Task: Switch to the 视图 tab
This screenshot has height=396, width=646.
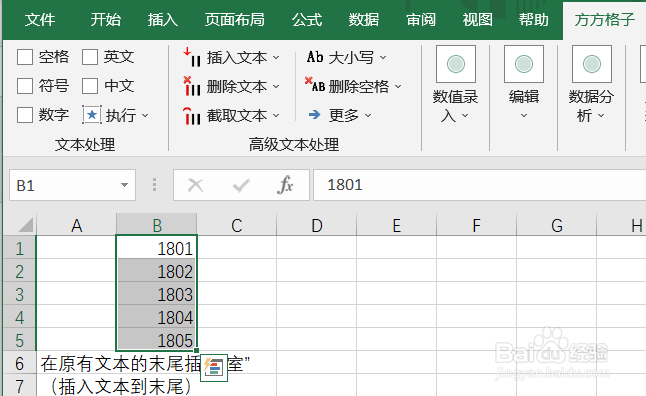Action: coord(477,19)
